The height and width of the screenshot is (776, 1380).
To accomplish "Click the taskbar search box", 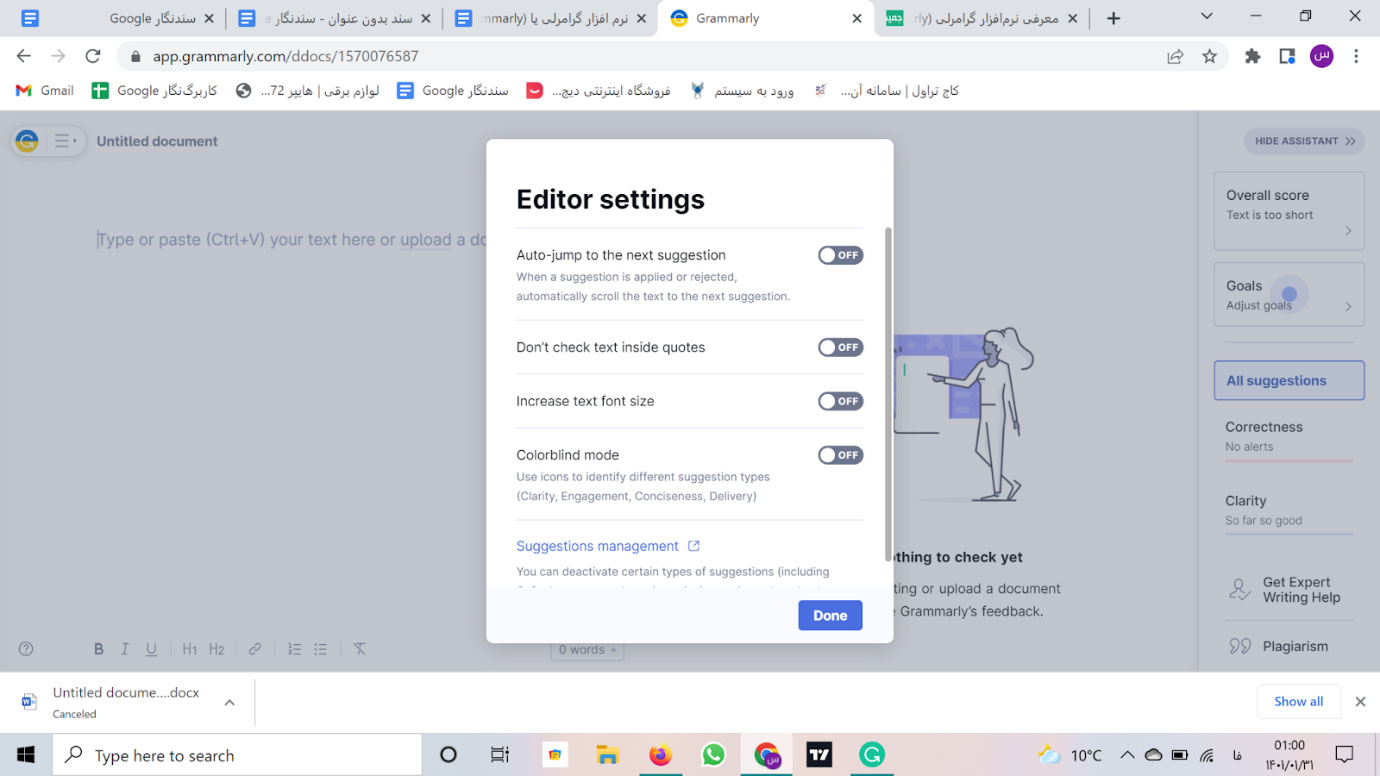I will click(237, 755).
